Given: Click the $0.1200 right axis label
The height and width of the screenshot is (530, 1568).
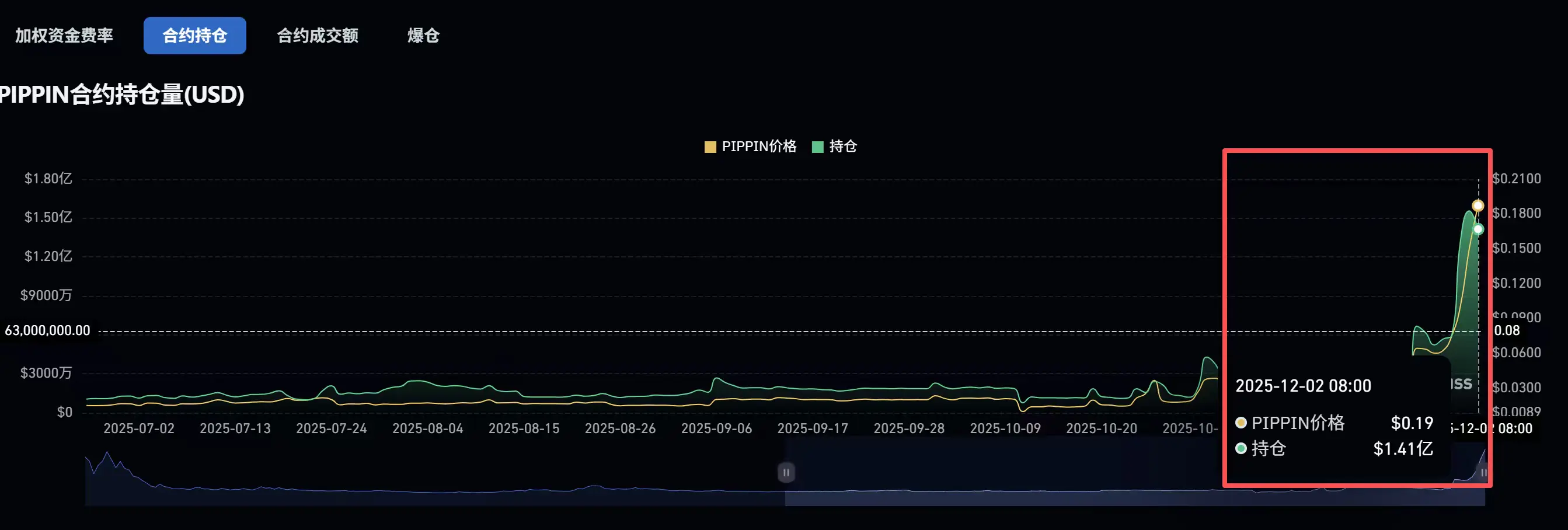Looking at the screenshot, I should tap(1516, 283).
